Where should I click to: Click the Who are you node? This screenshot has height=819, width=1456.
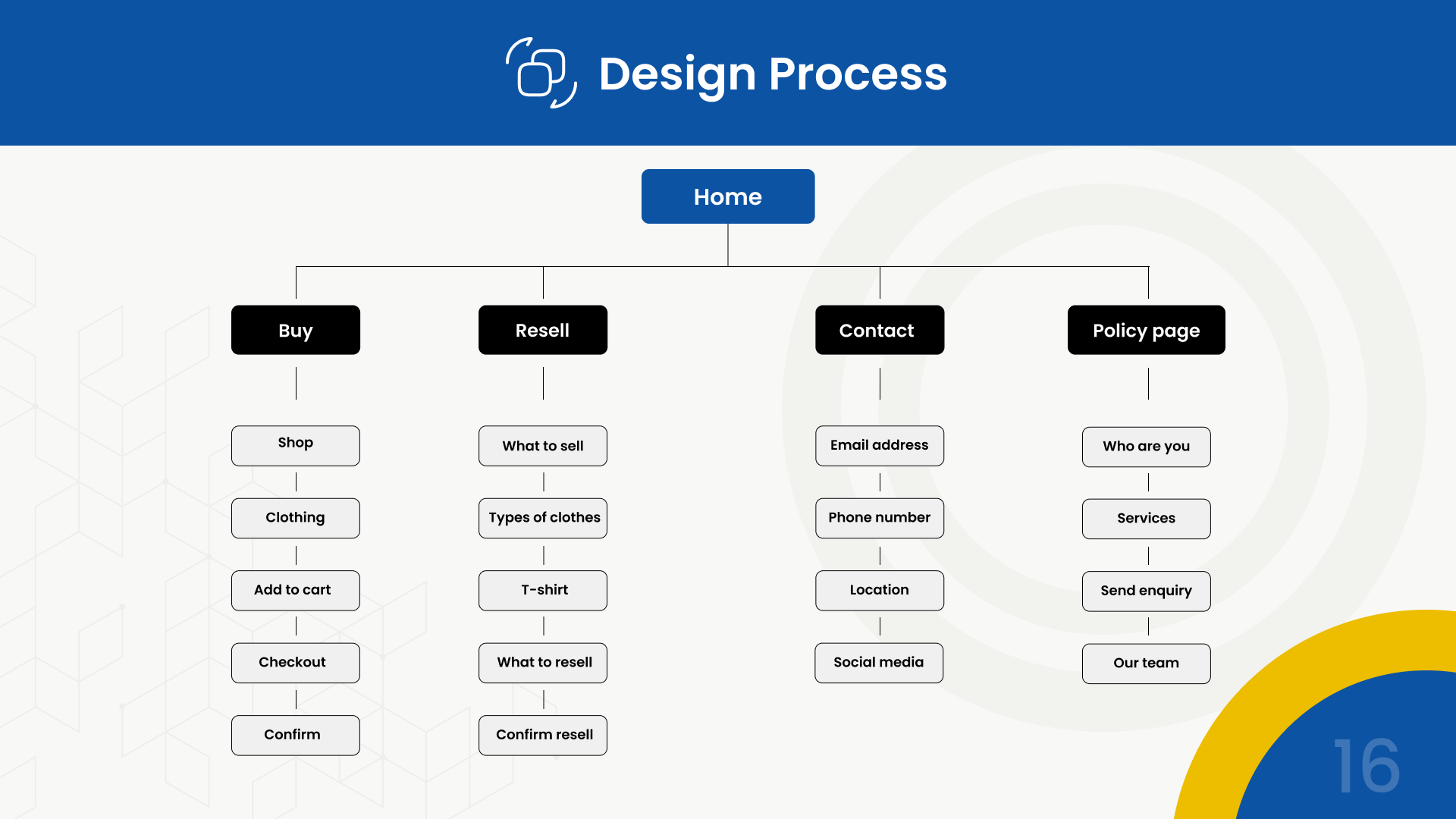[1146, 447]
